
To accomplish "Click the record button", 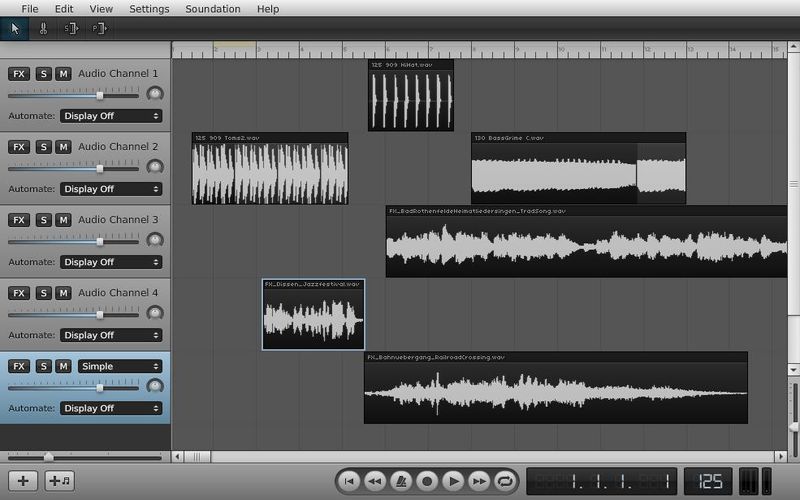I will point(427,481).
